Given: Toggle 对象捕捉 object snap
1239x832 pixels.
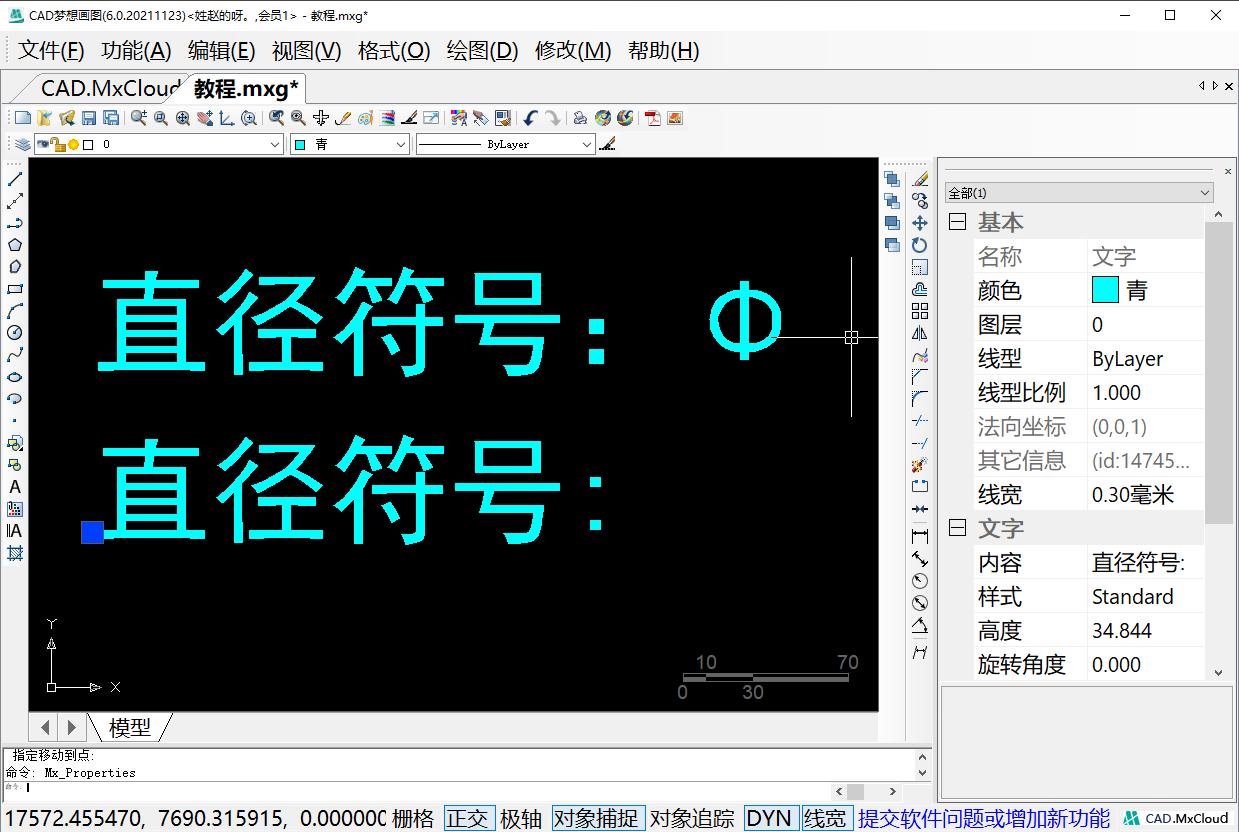Looking at the screenshot, I should coord(598,818).
